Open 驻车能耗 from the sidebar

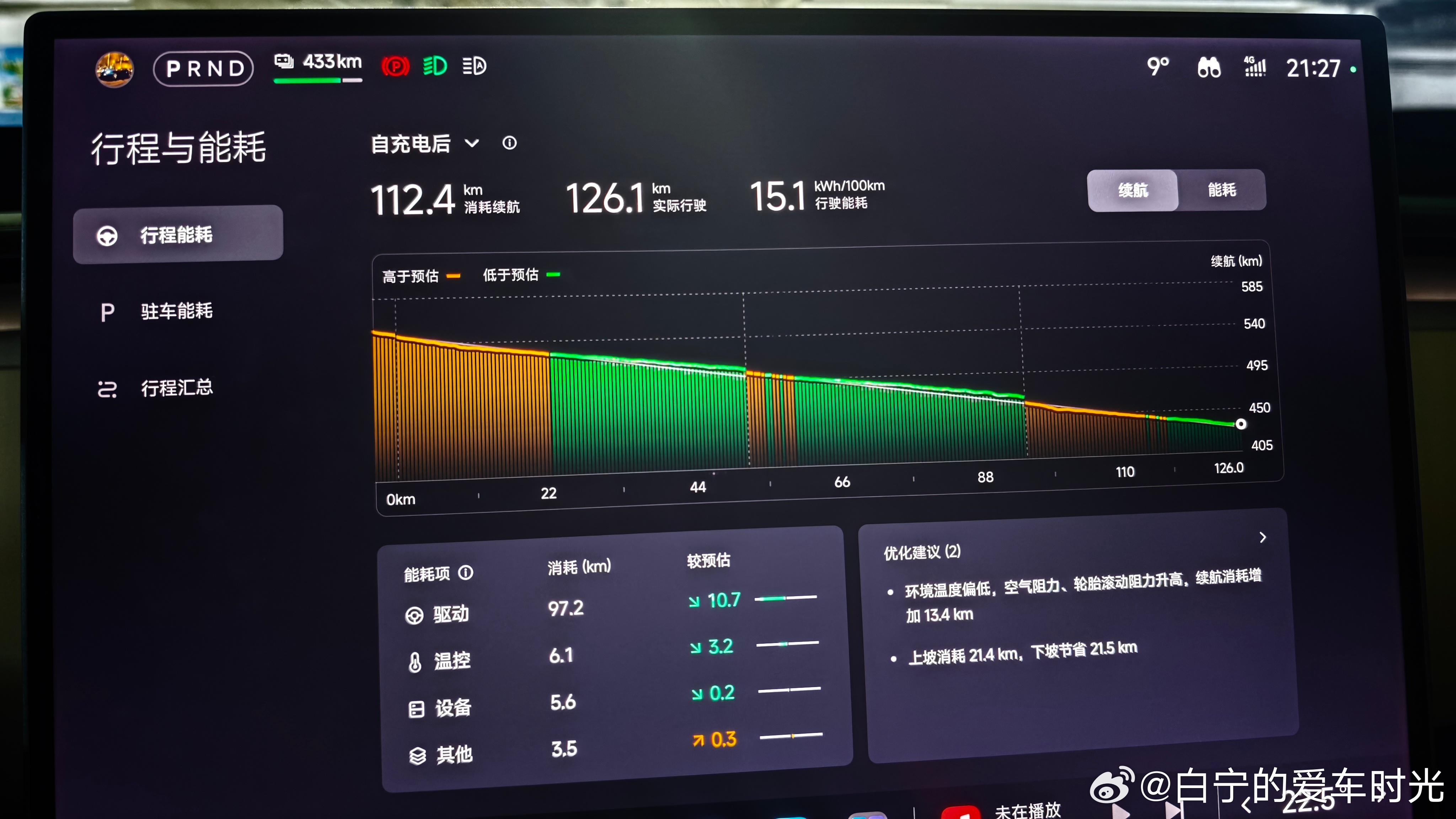(x=177, y=311)
